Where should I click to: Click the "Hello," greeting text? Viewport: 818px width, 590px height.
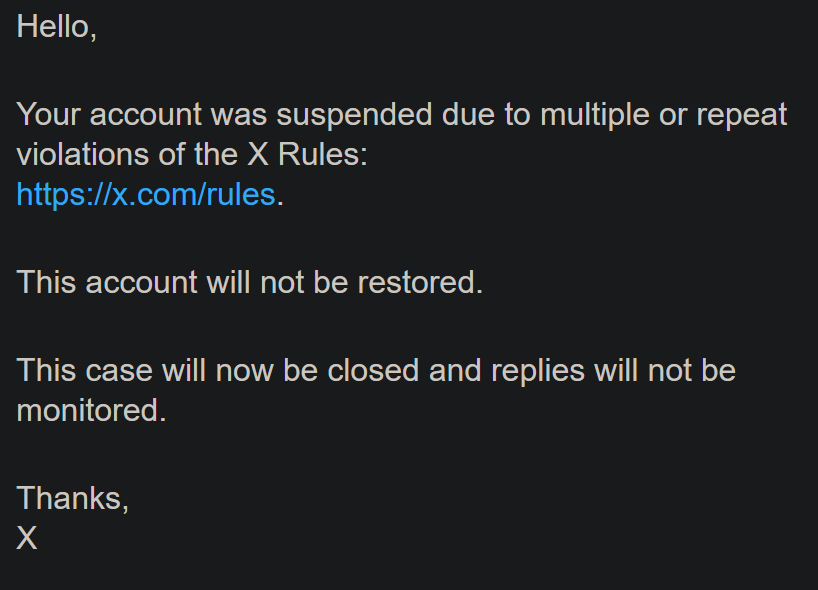(x=56, y=27)
